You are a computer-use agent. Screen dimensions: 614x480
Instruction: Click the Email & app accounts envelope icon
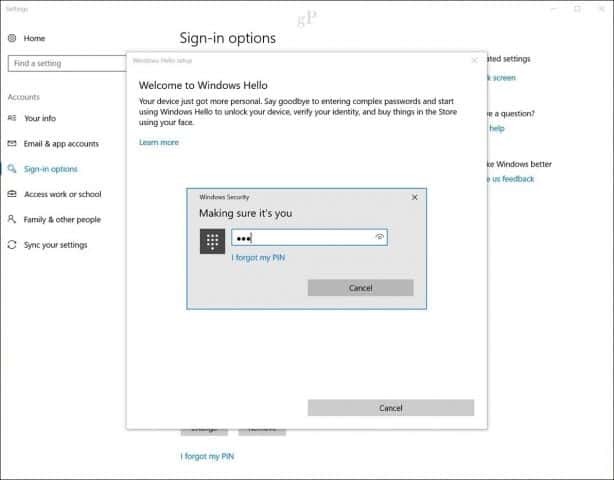(12, 143)
